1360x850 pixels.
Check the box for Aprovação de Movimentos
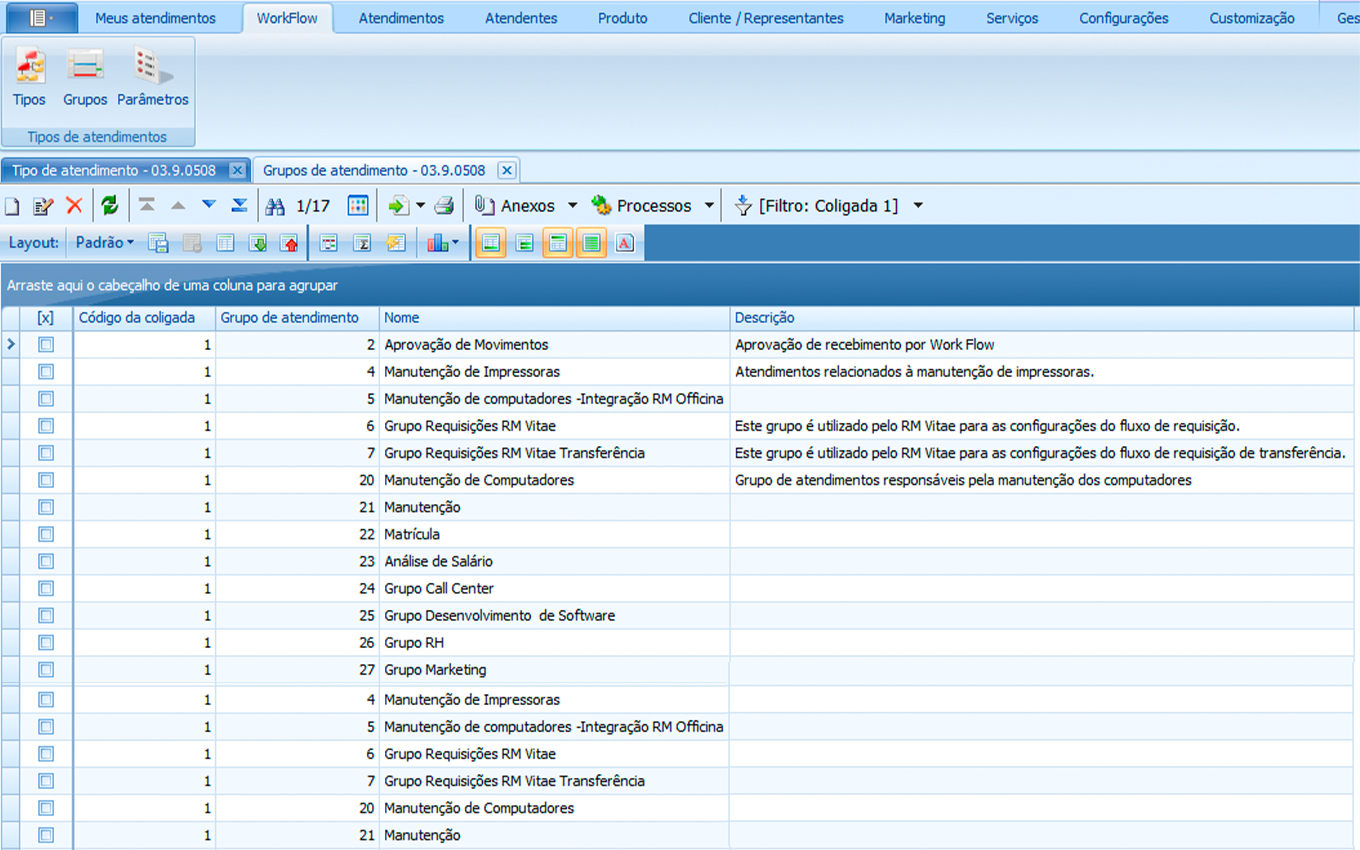46,345
